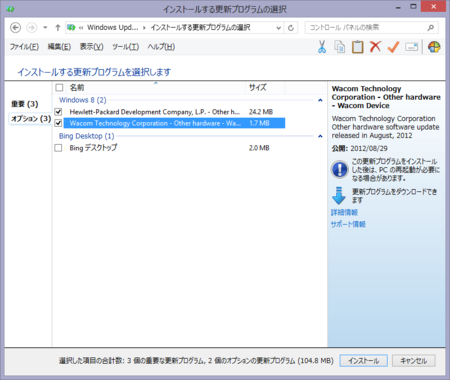Image resolution: width=450 pixels, height=380 pixels.
Task: Click the Back navigation arrow
Action: pos(15,28)
